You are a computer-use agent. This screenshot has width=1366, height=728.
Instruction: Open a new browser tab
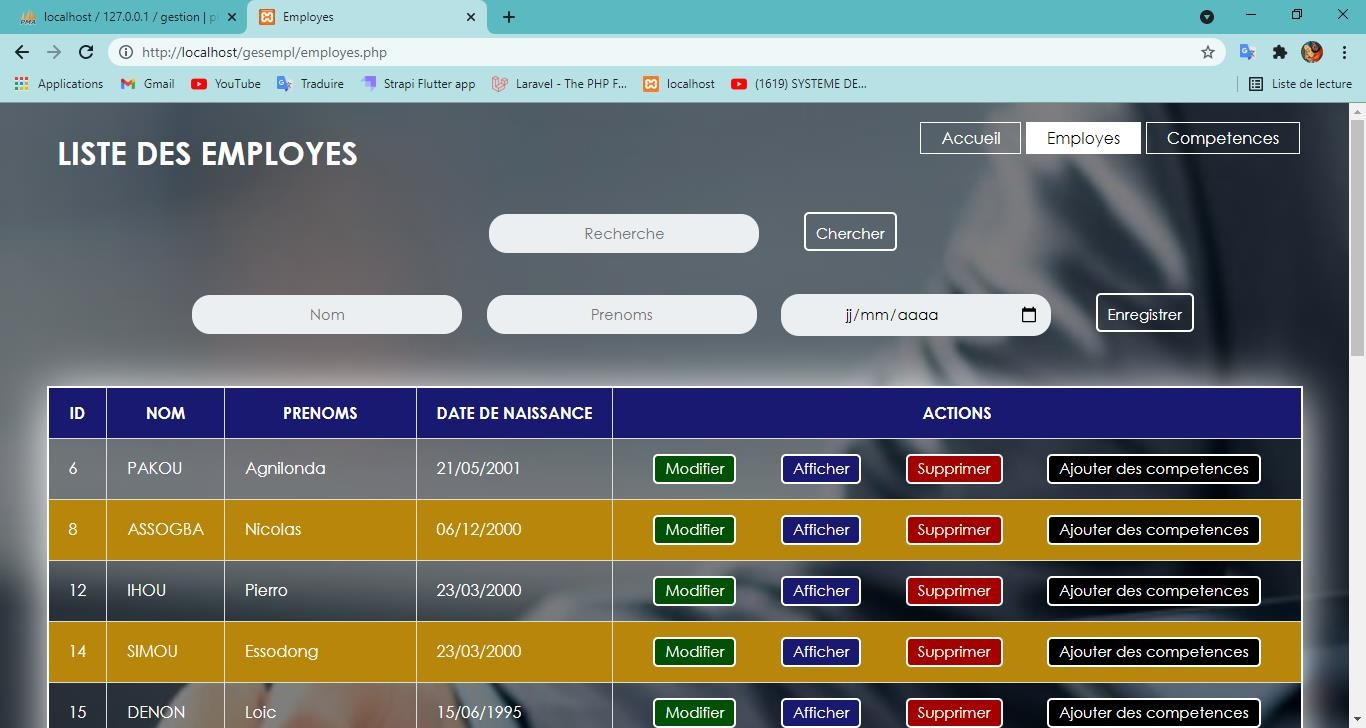coord(509,17)
